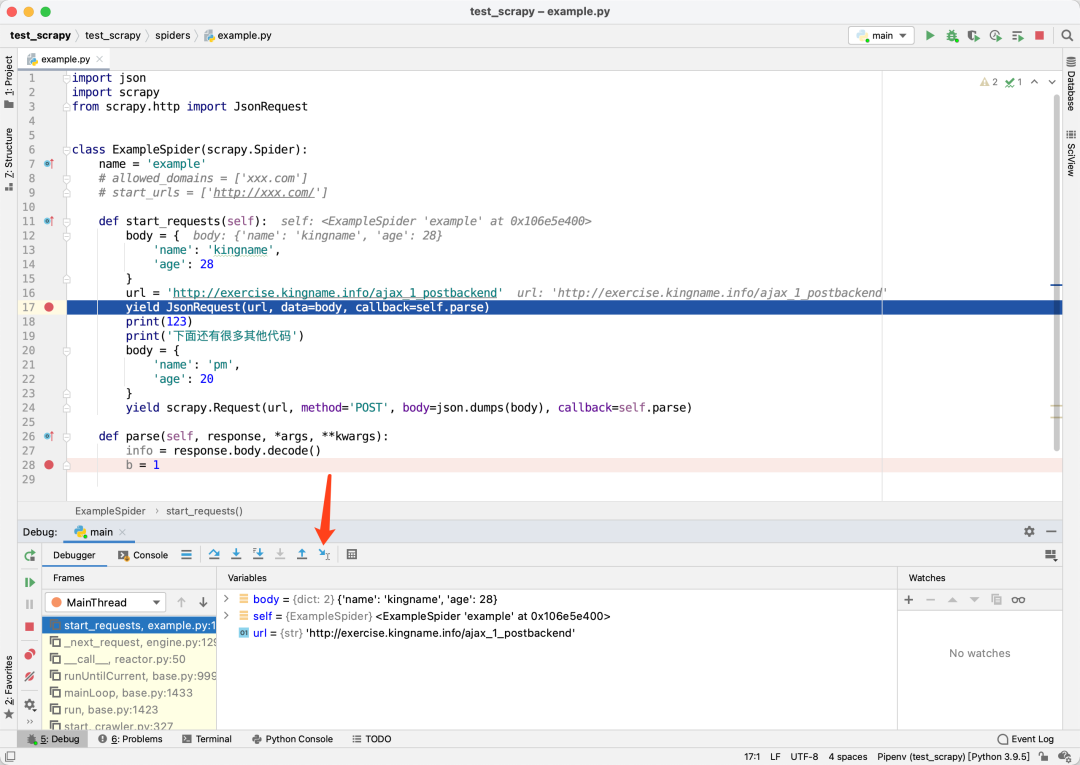Image resolution: width=1080 pixels, height=765 pixels.
Task: Expand the self variable node
Action: 227,616
